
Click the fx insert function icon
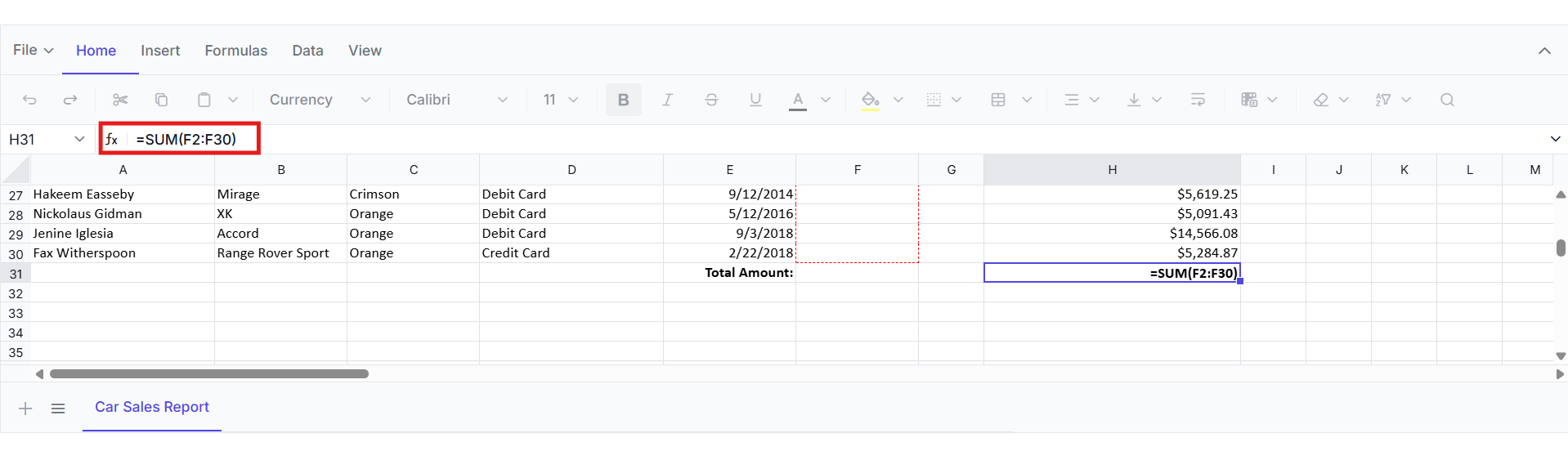(112, 140)
